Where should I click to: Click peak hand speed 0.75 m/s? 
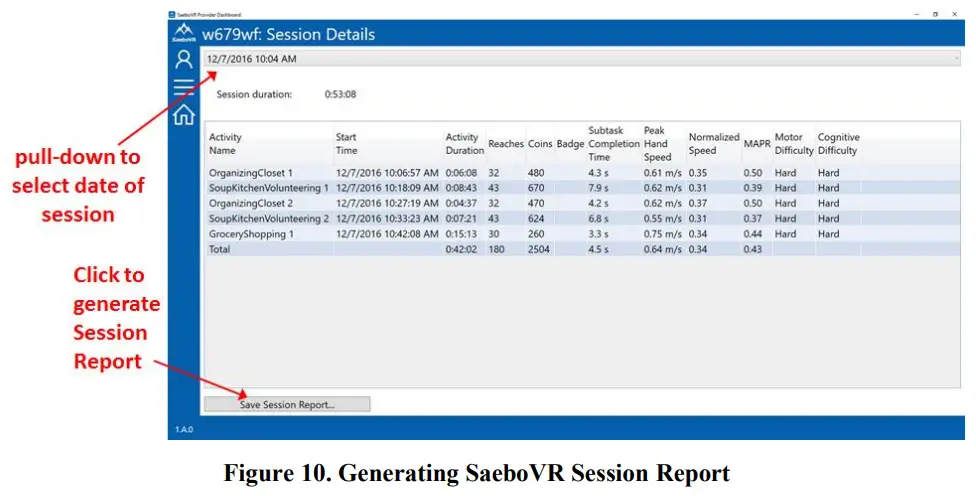coord(662,234)
